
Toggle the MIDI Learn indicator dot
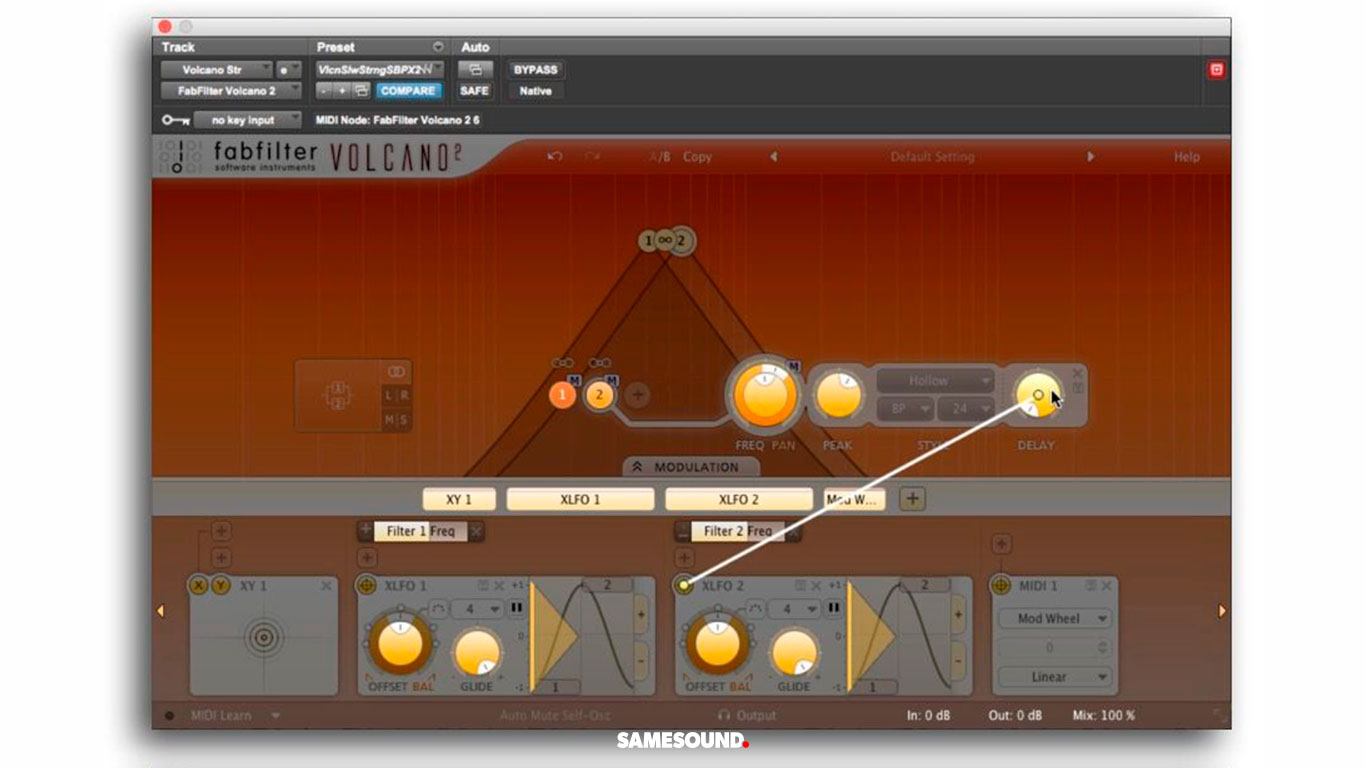[x=168, y=716]
